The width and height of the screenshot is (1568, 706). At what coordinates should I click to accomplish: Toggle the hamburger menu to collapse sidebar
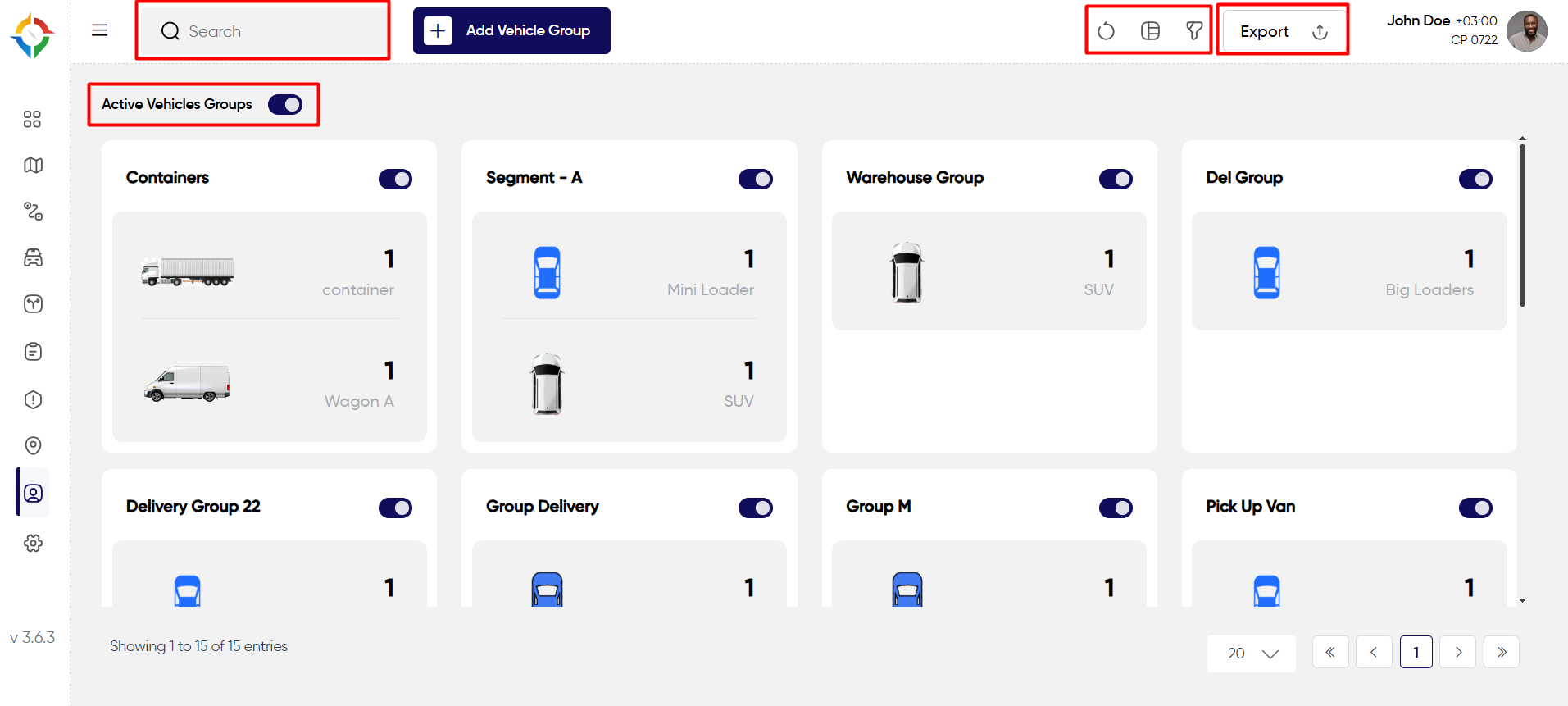tap(100, 30)
